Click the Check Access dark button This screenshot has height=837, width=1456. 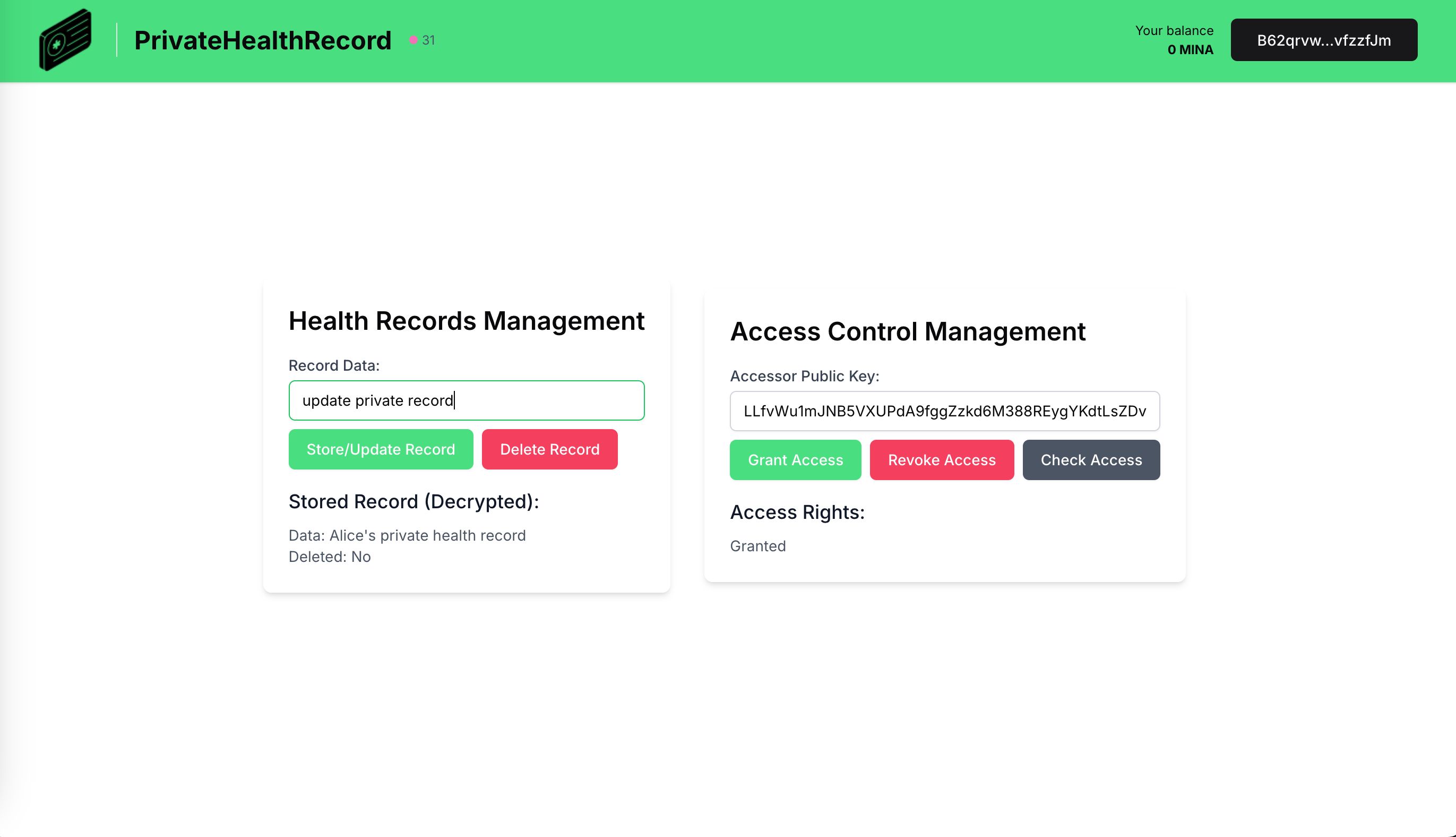click(x=1091, y=459)
